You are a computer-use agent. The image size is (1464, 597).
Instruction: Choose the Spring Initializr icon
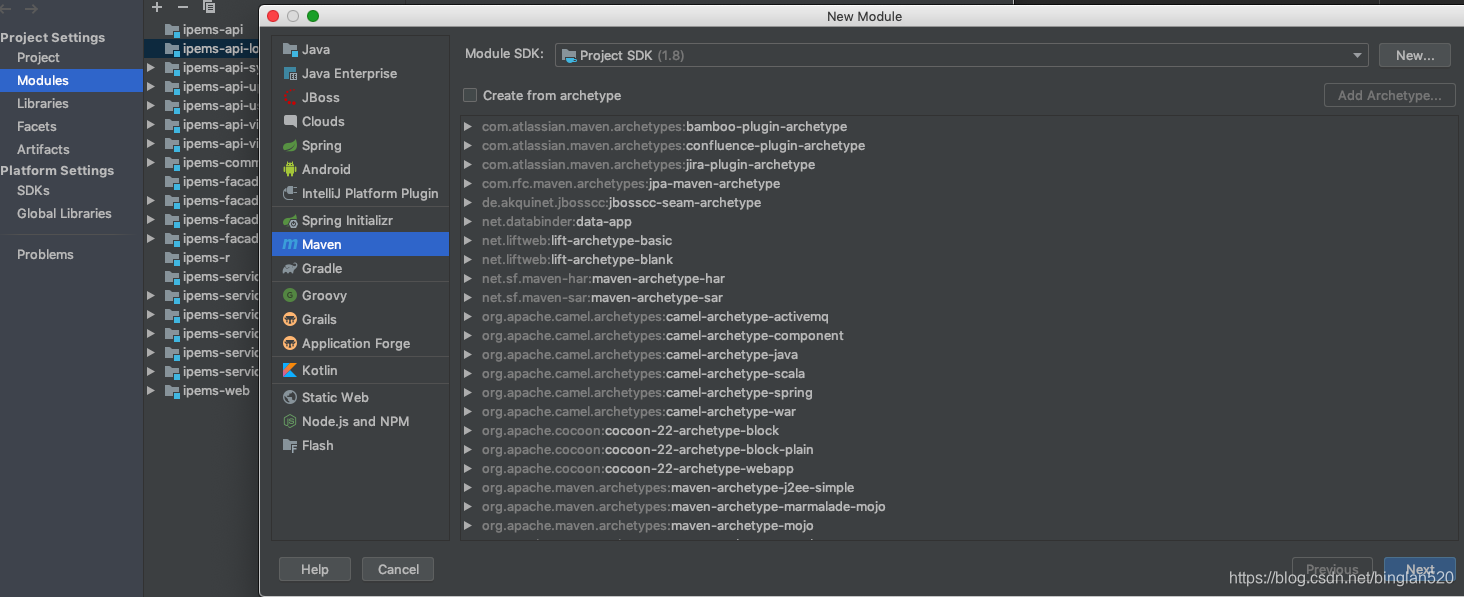[x=290, y=220]
